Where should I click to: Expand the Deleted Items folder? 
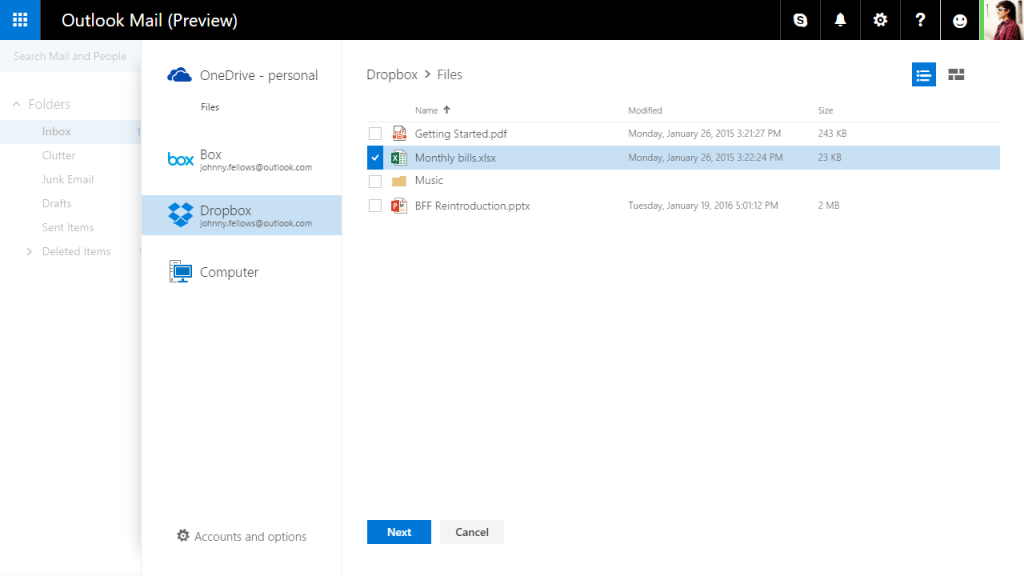tap(29, 251)
